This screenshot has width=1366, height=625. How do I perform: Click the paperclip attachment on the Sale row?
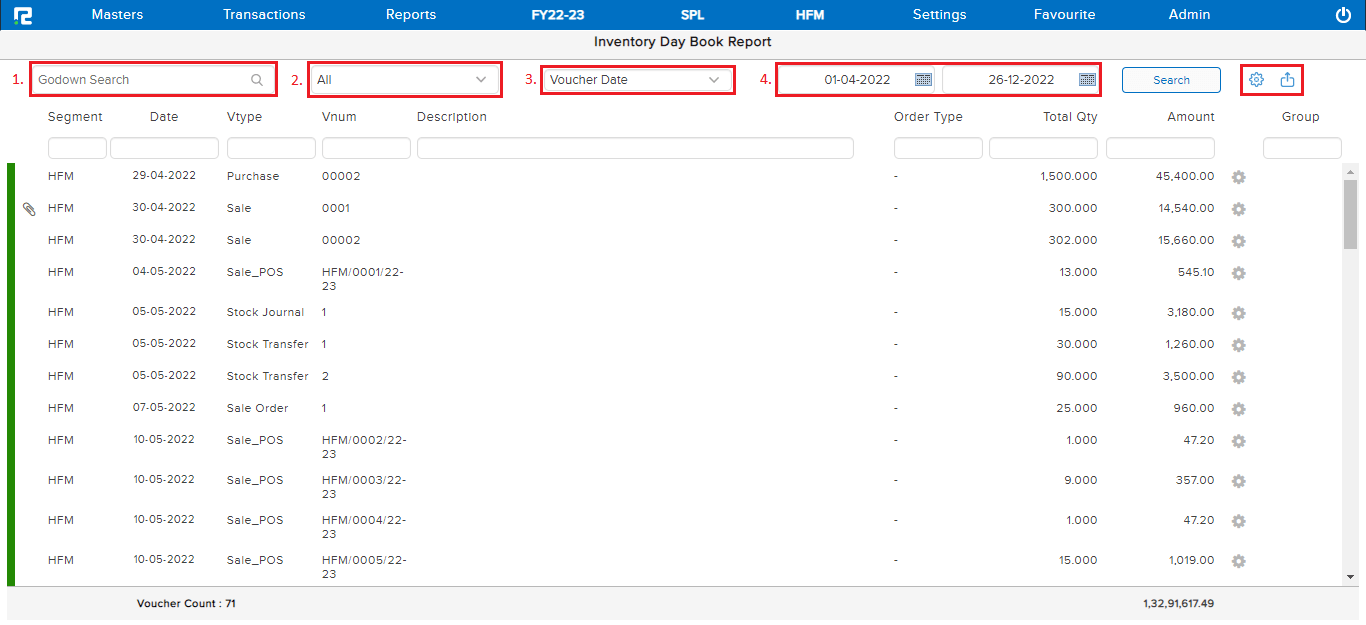(28, 209)
